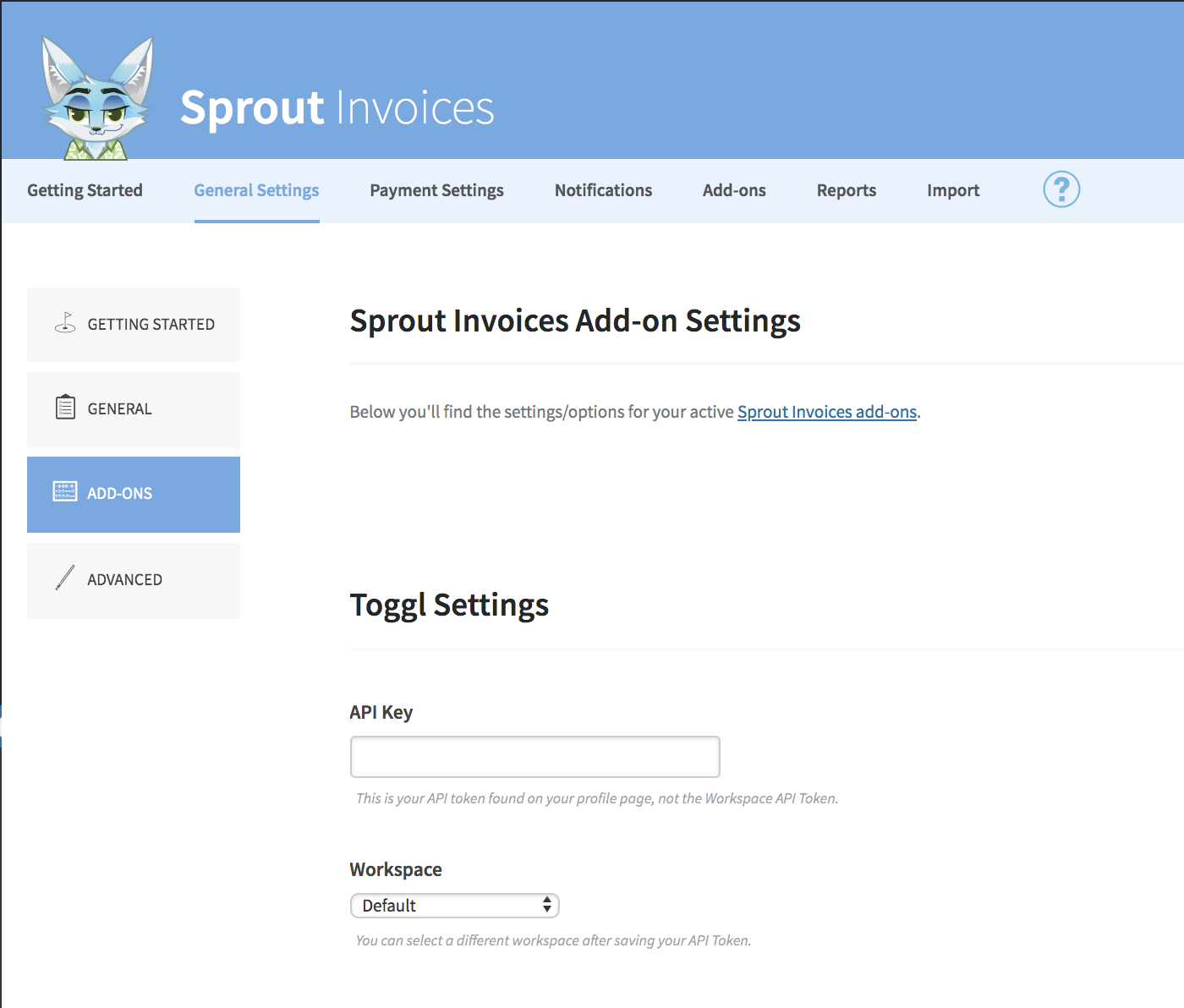Click the GETTING STARTED sidebar label
The height and width of the screenshot is (1008, 1184).
coord(151,325)
